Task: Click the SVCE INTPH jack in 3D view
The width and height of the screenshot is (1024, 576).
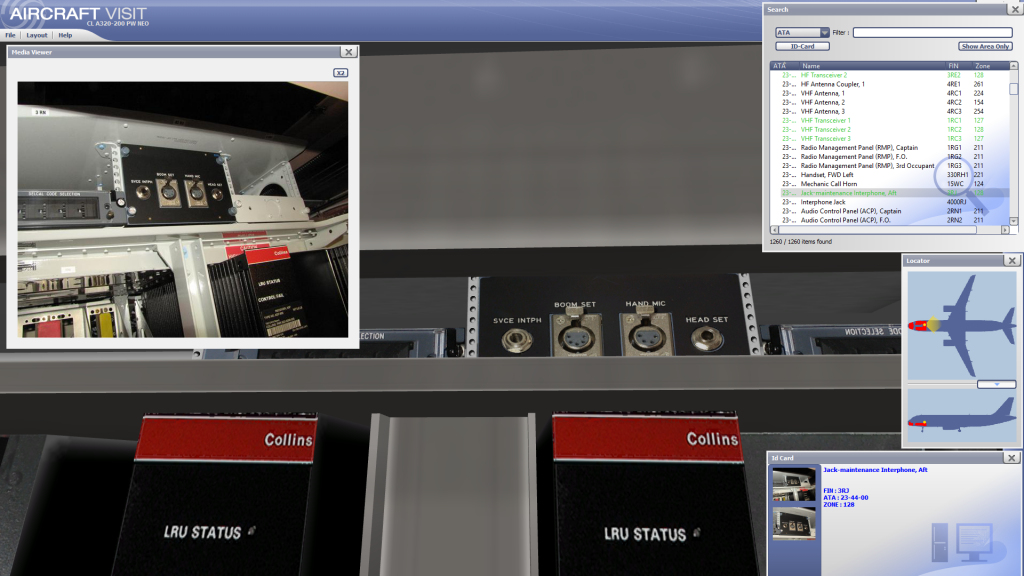Action: pyautogui.click(x=517, y=340)
